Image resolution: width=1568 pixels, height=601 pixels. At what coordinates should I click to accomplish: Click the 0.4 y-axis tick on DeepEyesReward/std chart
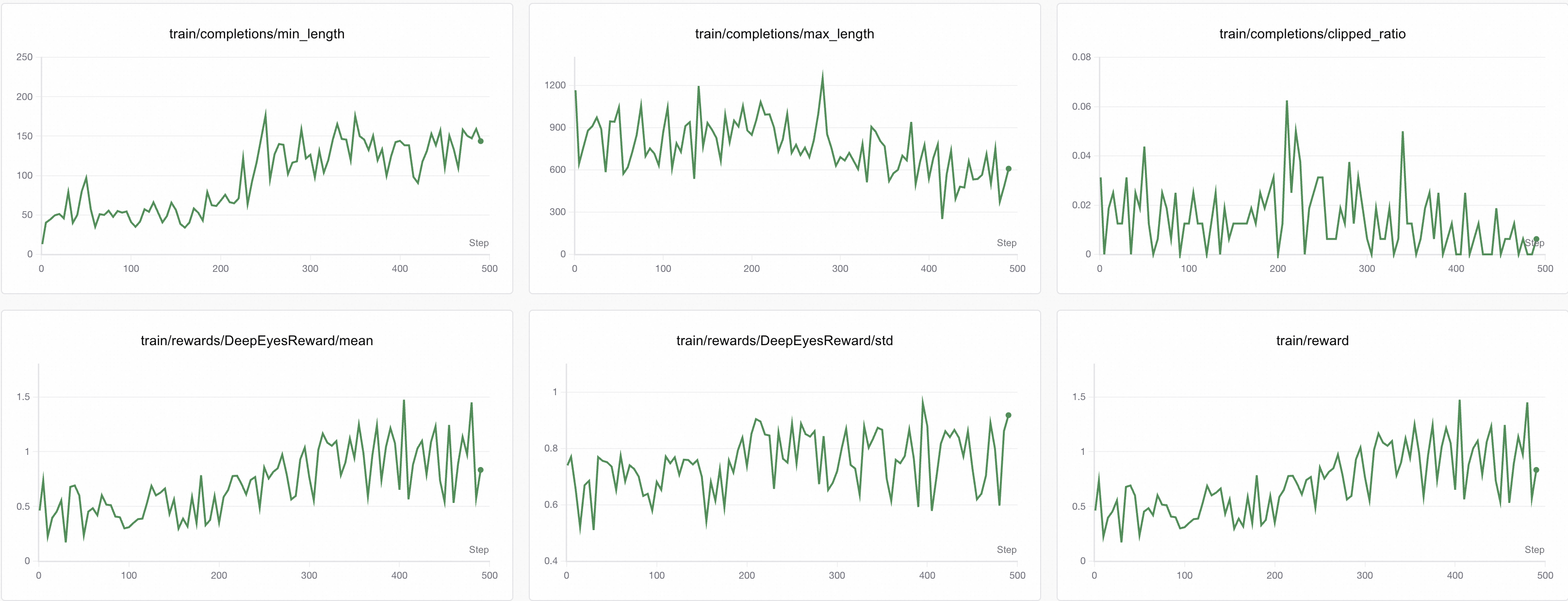(x=550, y=561)
